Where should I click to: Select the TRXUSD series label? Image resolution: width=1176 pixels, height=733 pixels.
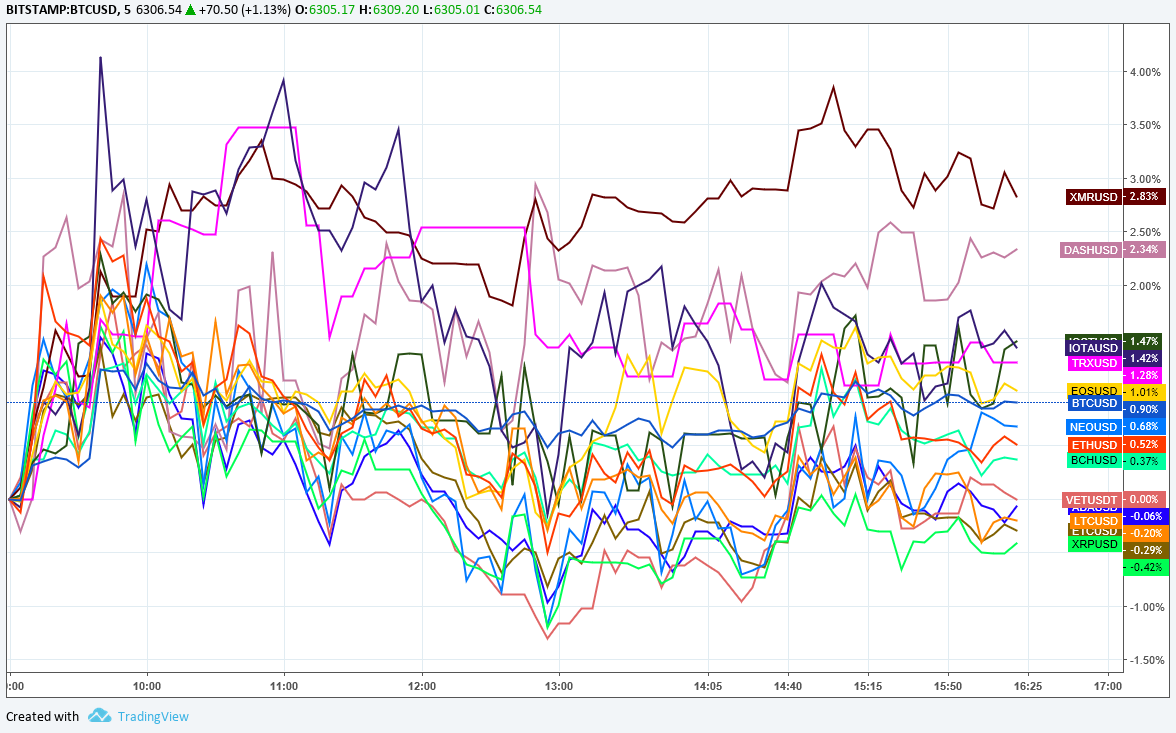click(1094, 363)
